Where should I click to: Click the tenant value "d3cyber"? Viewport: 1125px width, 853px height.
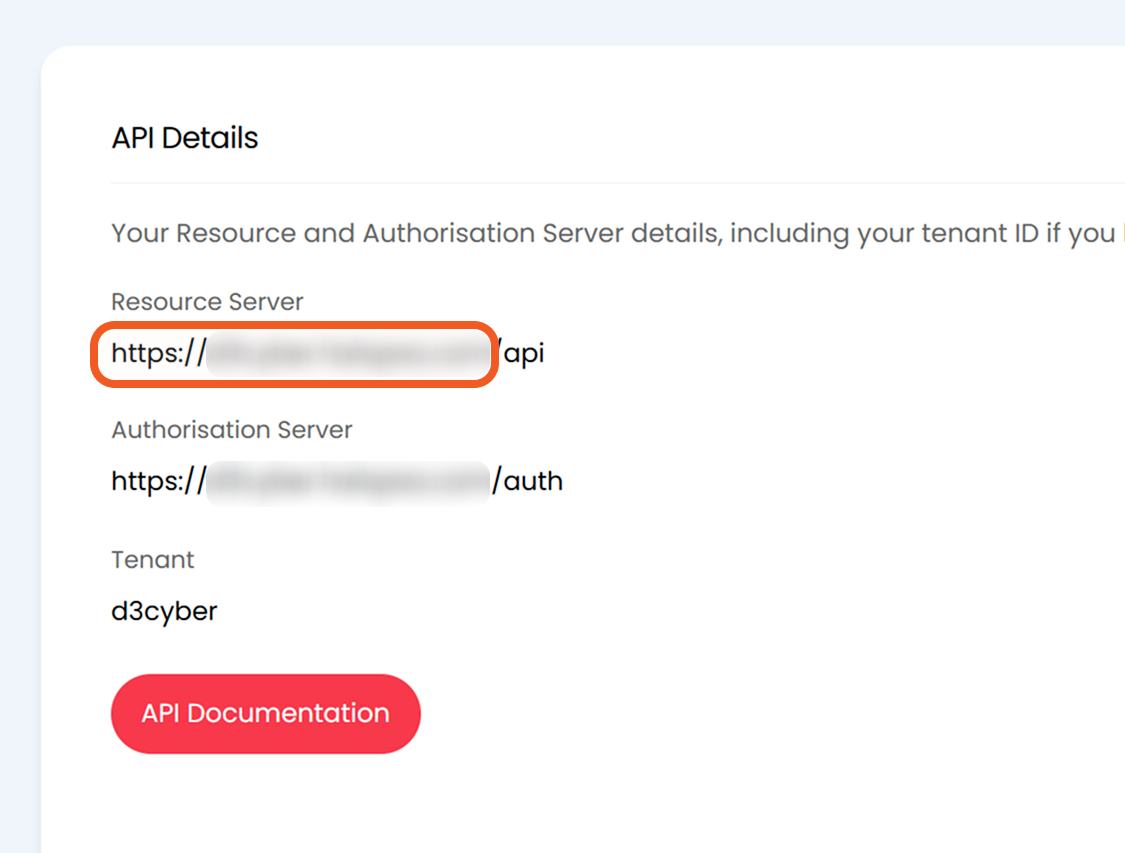(164, 610)
